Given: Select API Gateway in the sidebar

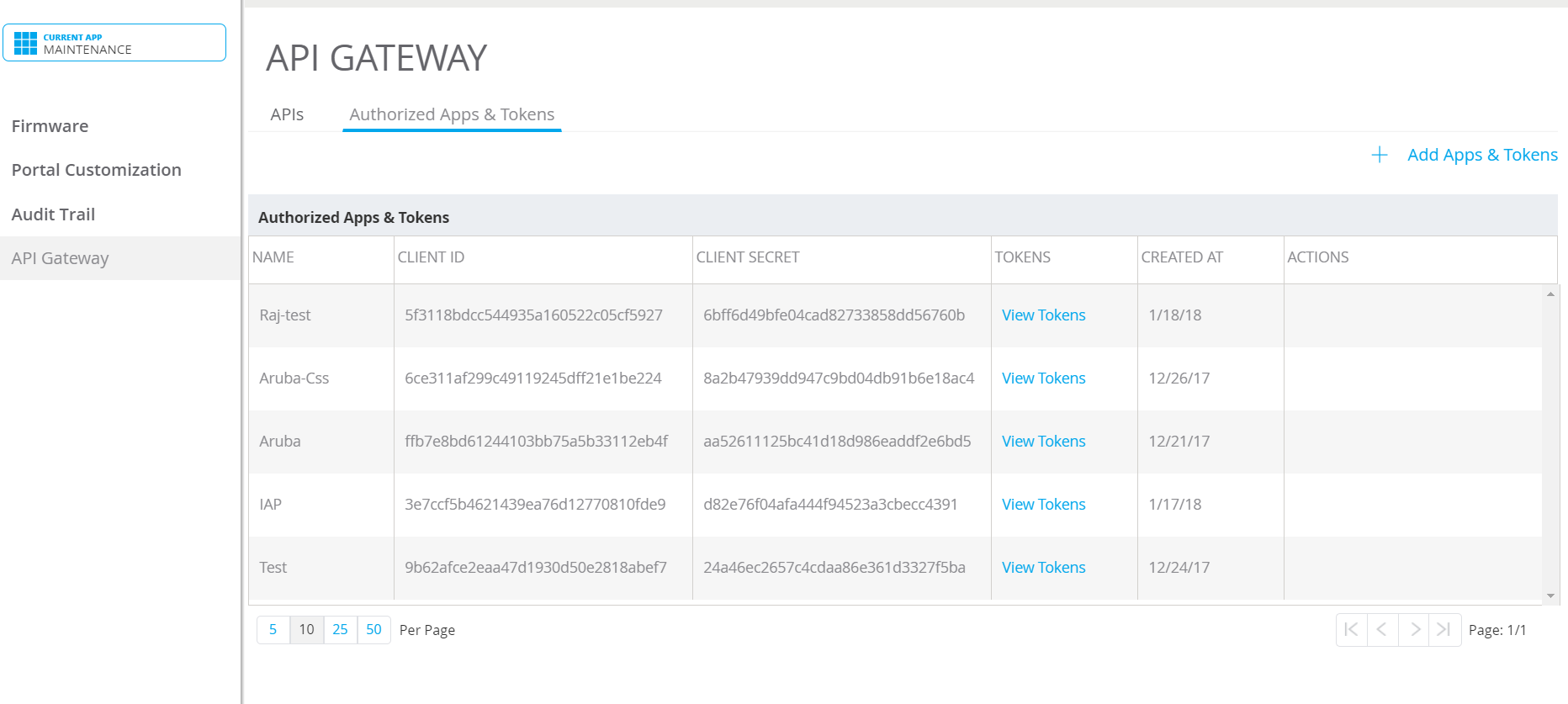Looking at the screenshot, I should [x=120, y=258].
